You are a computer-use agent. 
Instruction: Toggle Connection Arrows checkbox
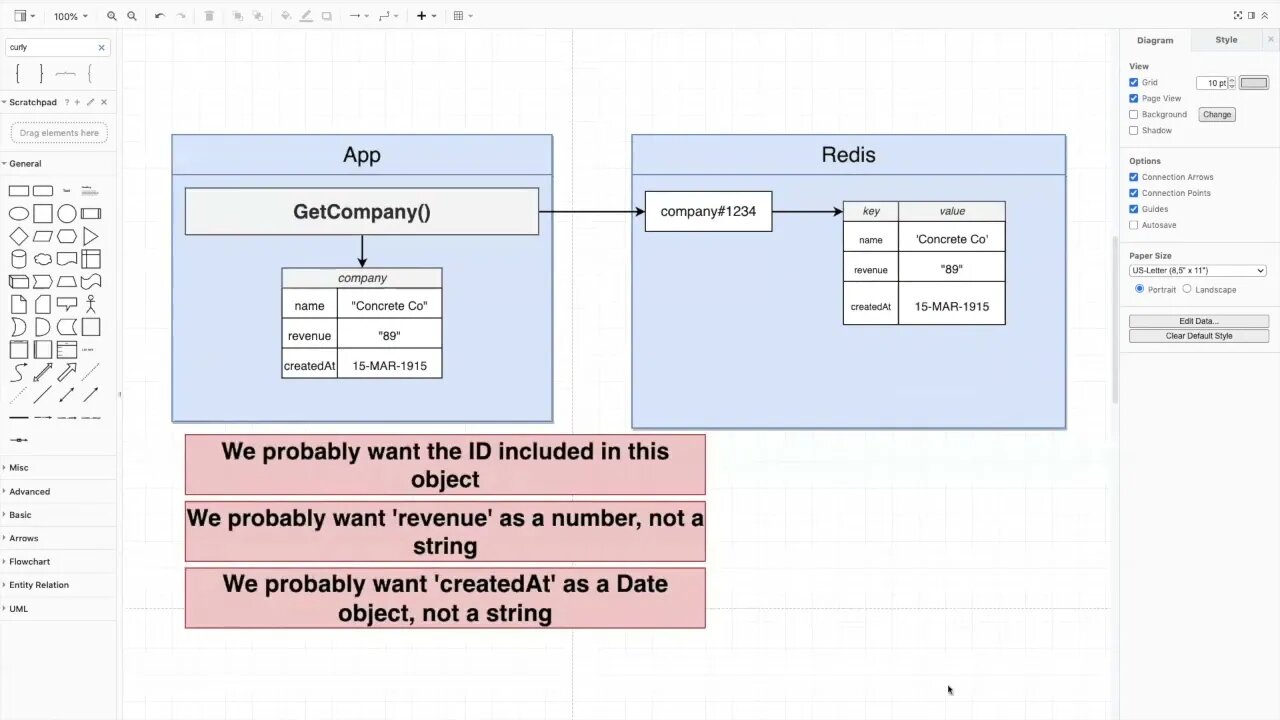(x=1134, y=177)
